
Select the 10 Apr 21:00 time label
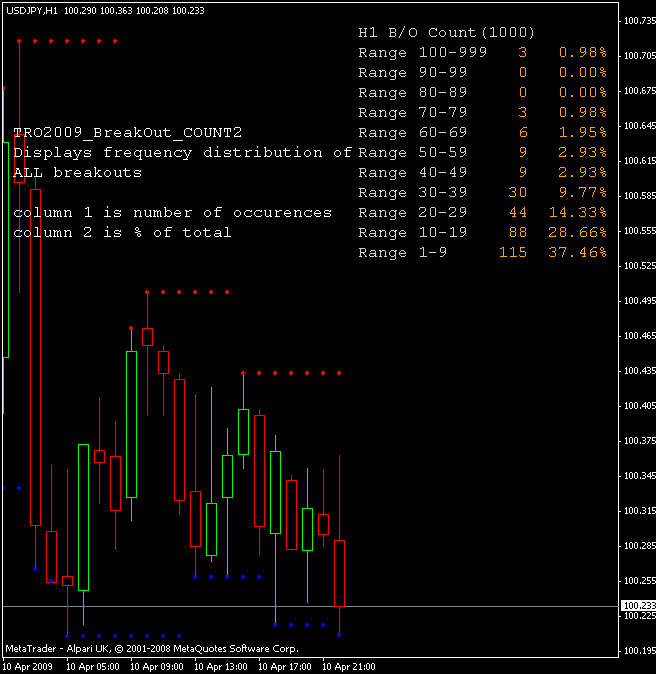pyautogui.click(x=349, y=666)
